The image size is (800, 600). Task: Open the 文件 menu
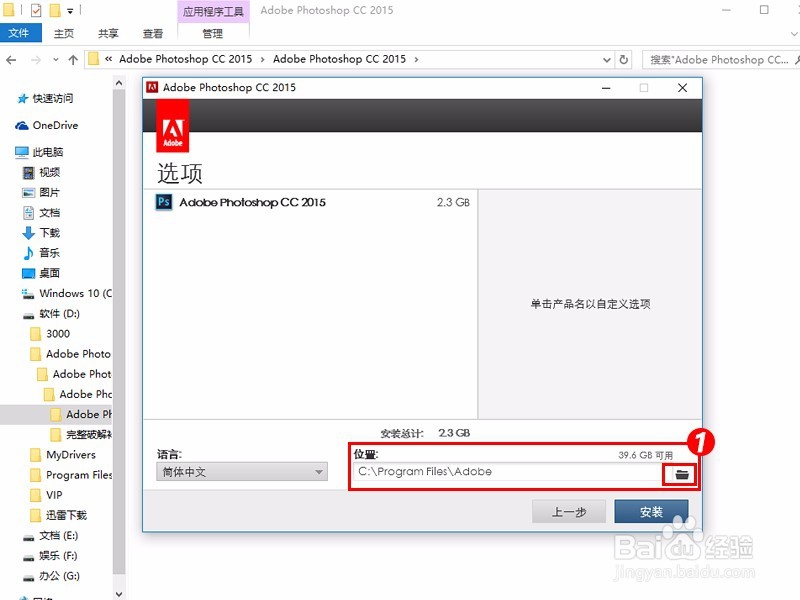(21, 33)
